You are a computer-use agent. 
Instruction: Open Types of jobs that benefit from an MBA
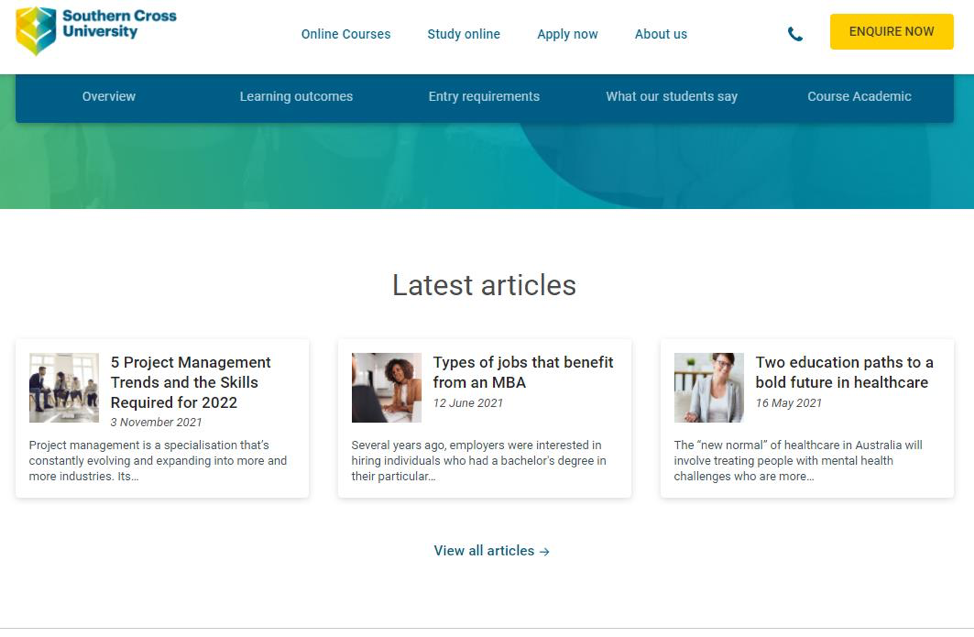tap(523, 372)
